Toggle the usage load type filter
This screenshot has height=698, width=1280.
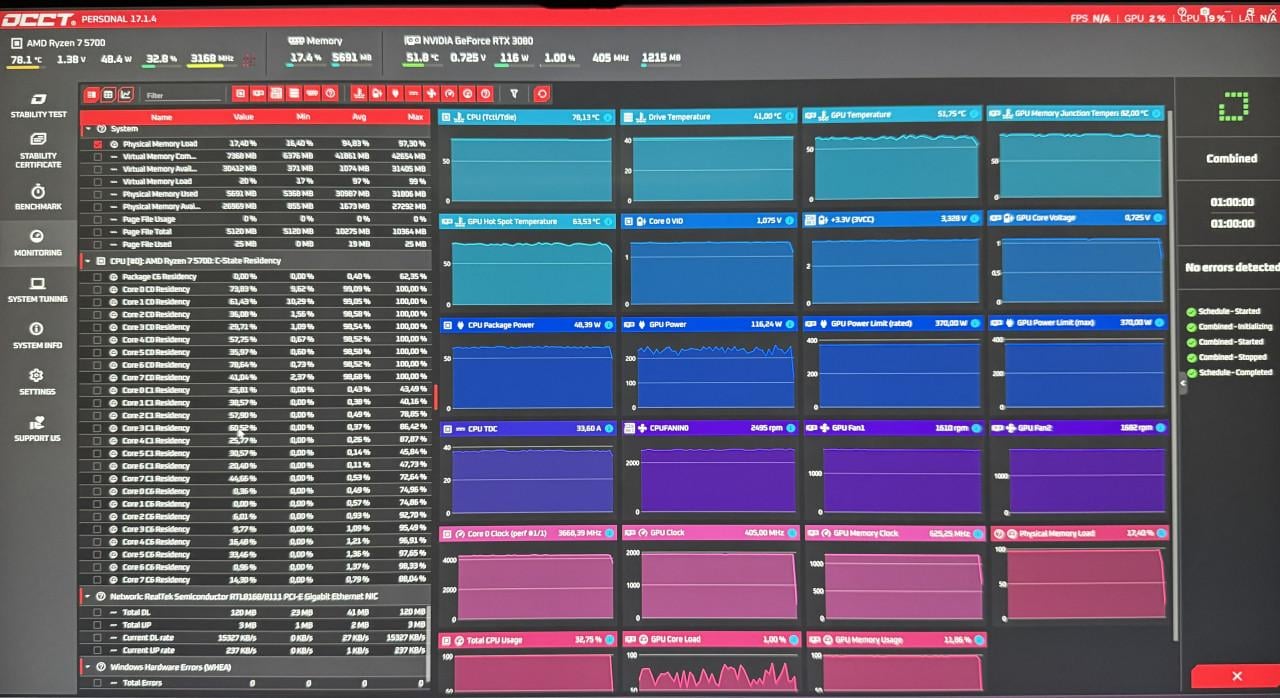[467, 93]
